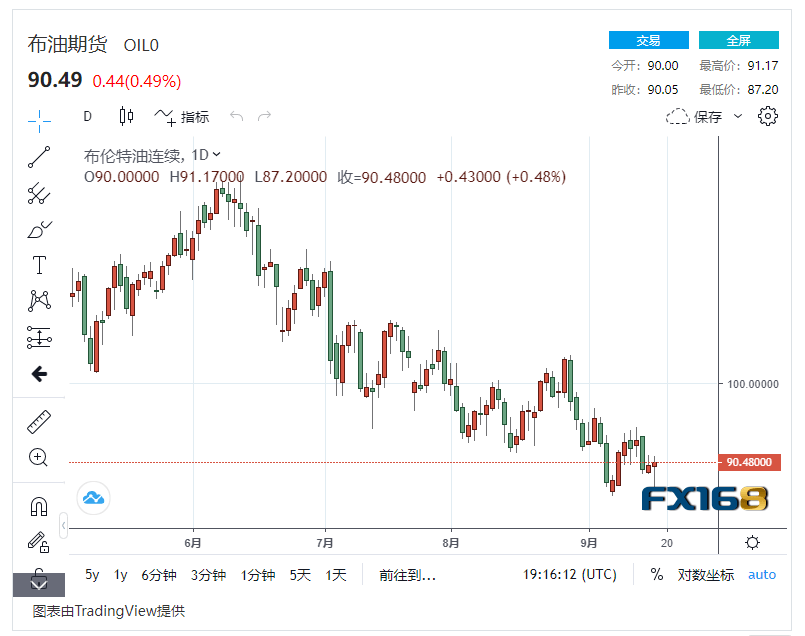The width and height of the screenshot is (805, 636).
Task: Click the 7月 time axis label
Action: coord(325,543)
